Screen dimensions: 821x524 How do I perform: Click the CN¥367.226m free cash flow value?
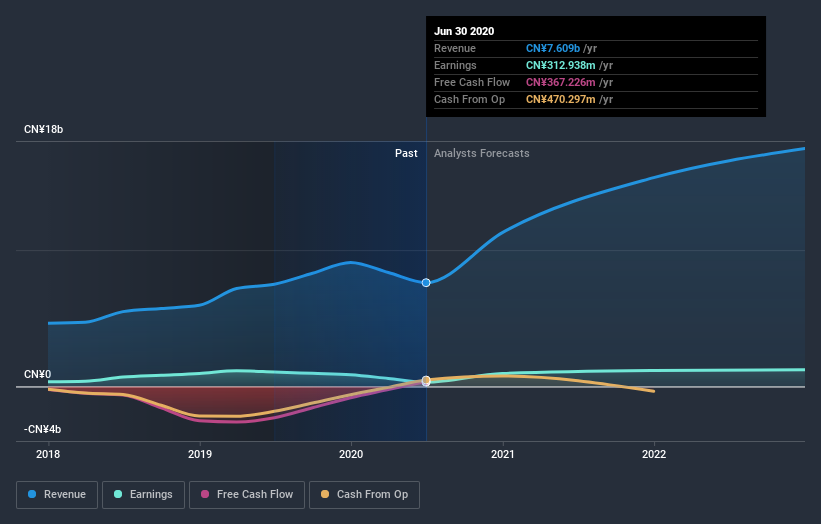pos(561,82)
